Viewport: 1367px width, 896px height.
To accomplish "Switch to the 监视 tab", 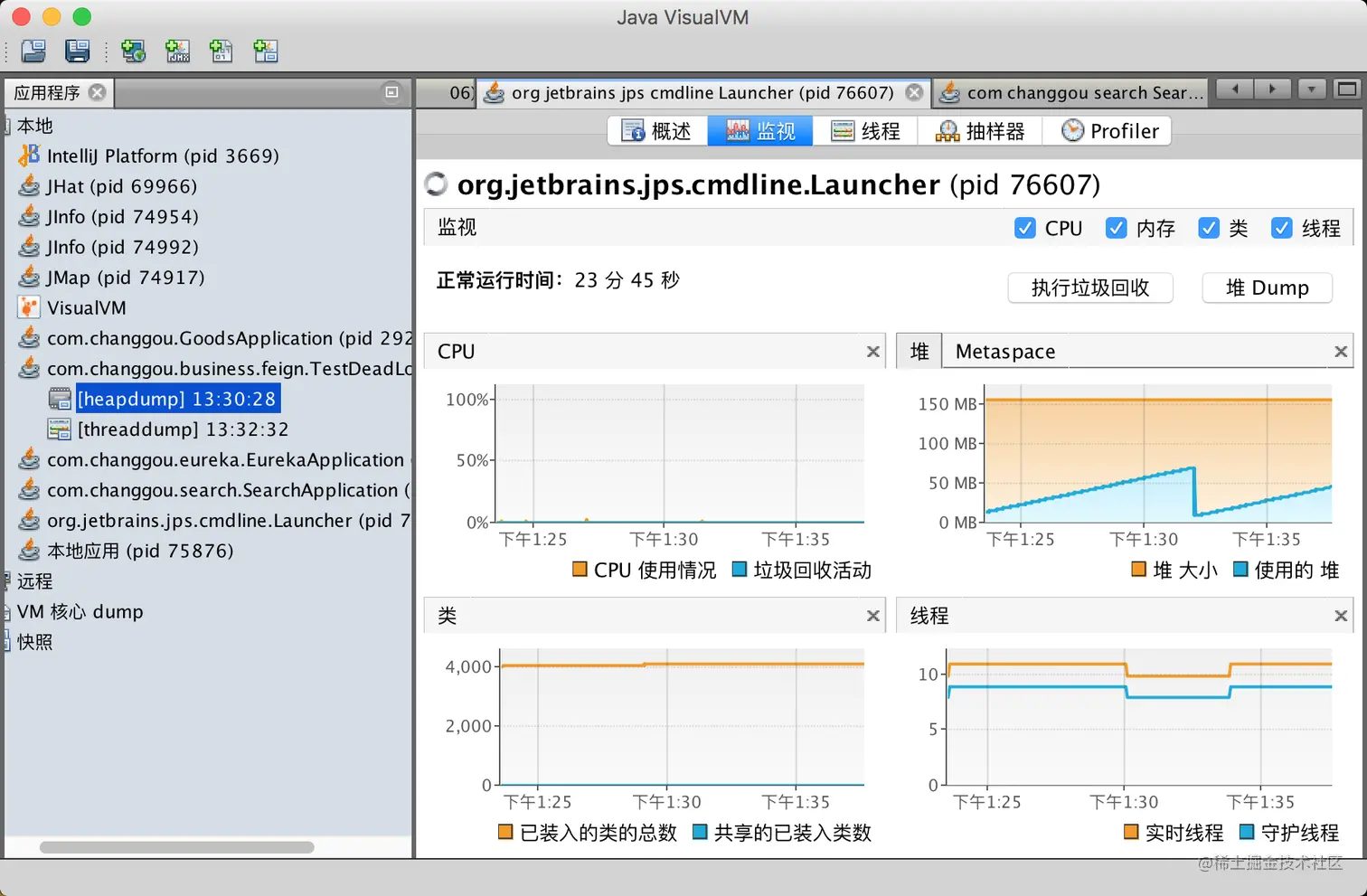I will (x=760, y=131).
